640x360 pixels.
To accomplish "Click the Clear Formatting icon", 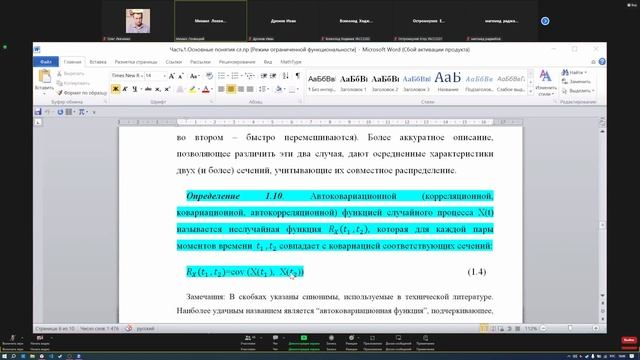I will coord(209,76).
